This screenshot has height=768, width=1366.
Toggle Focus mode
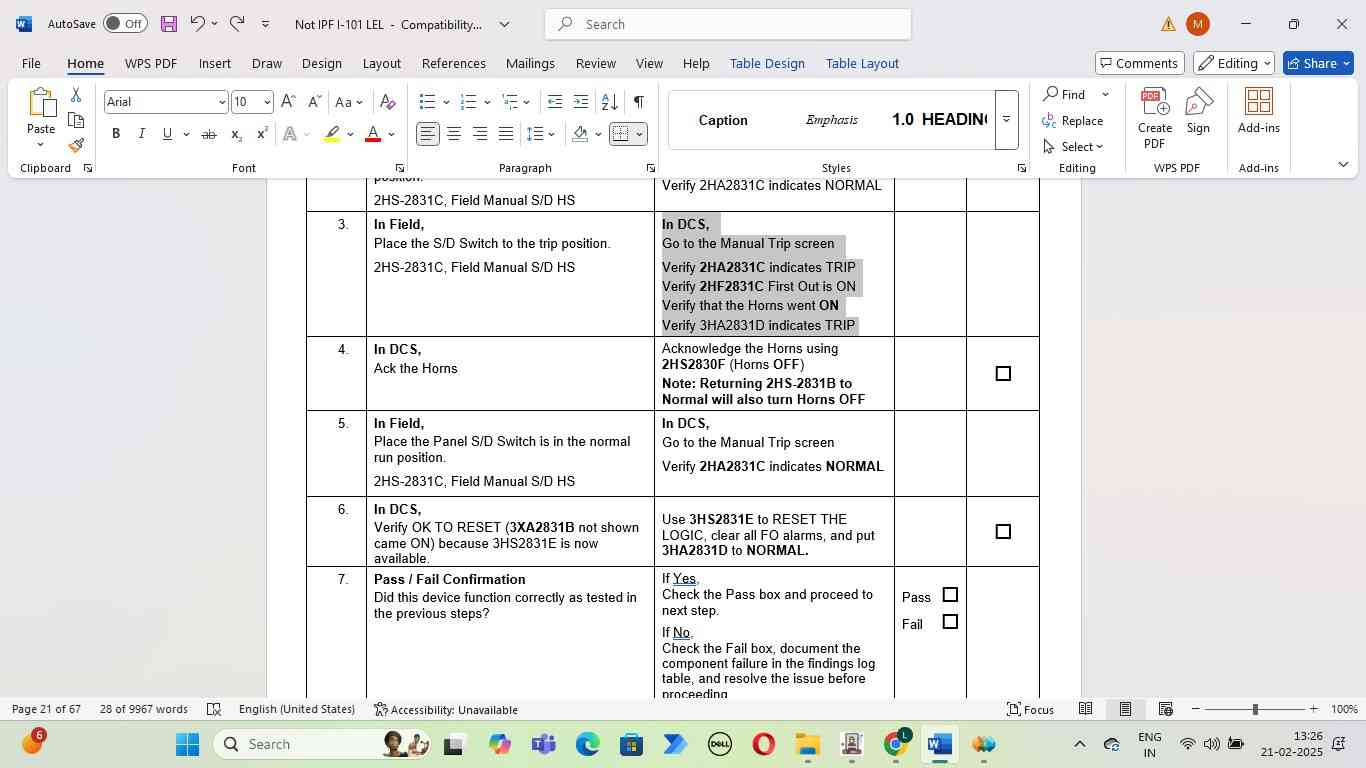pos(1029,709)
